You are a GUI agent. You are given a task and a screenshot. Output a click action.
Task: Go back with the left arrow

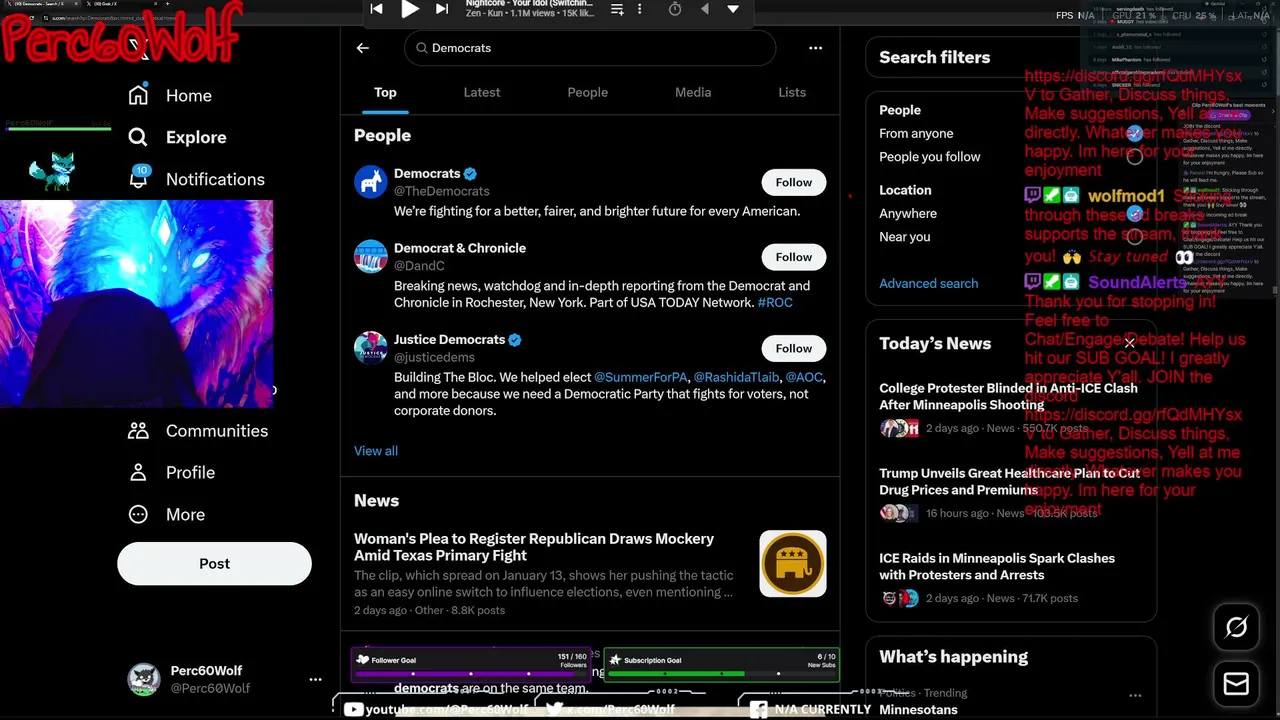pos(363,47)
